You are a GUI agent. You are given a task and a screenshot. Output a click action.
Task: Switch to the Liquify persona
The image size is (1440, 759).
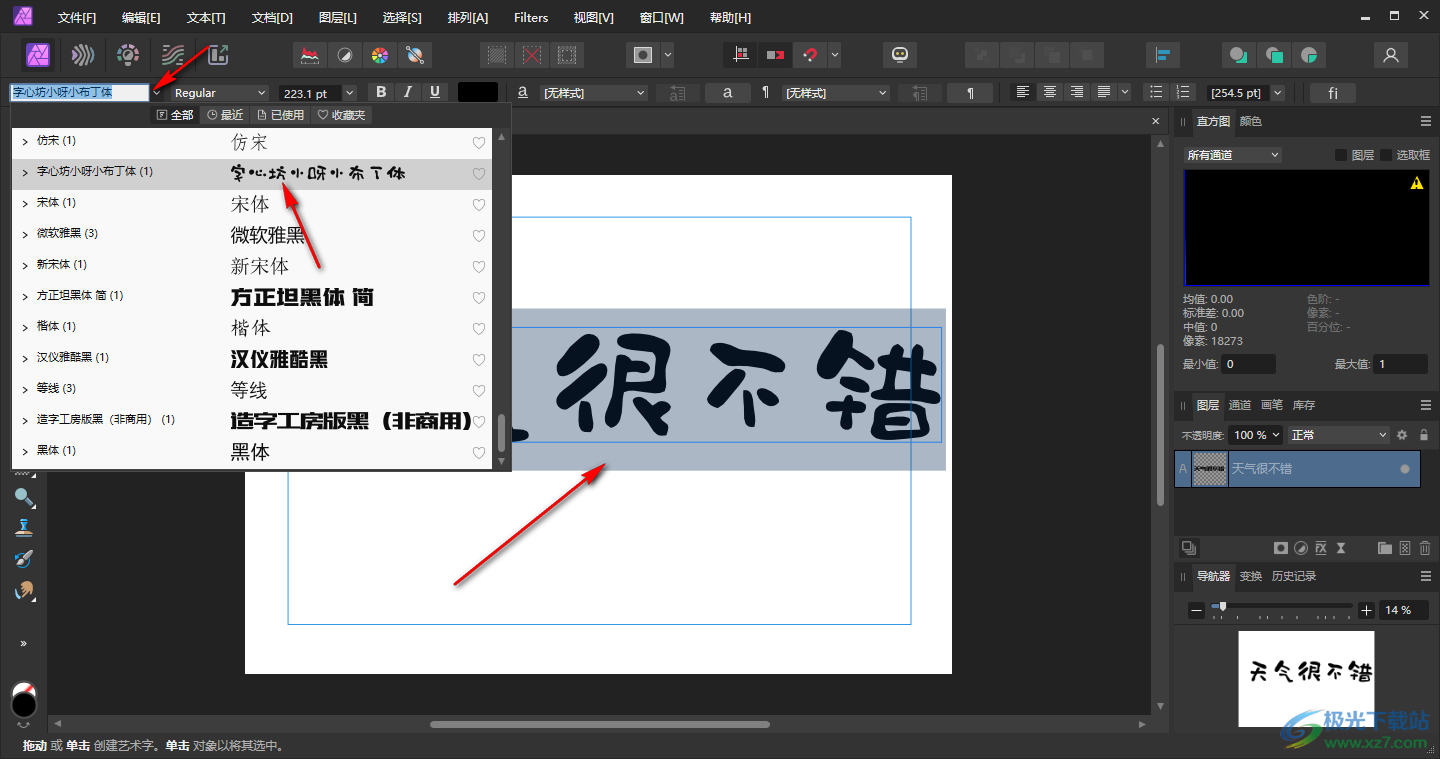(x=83, y=55)
